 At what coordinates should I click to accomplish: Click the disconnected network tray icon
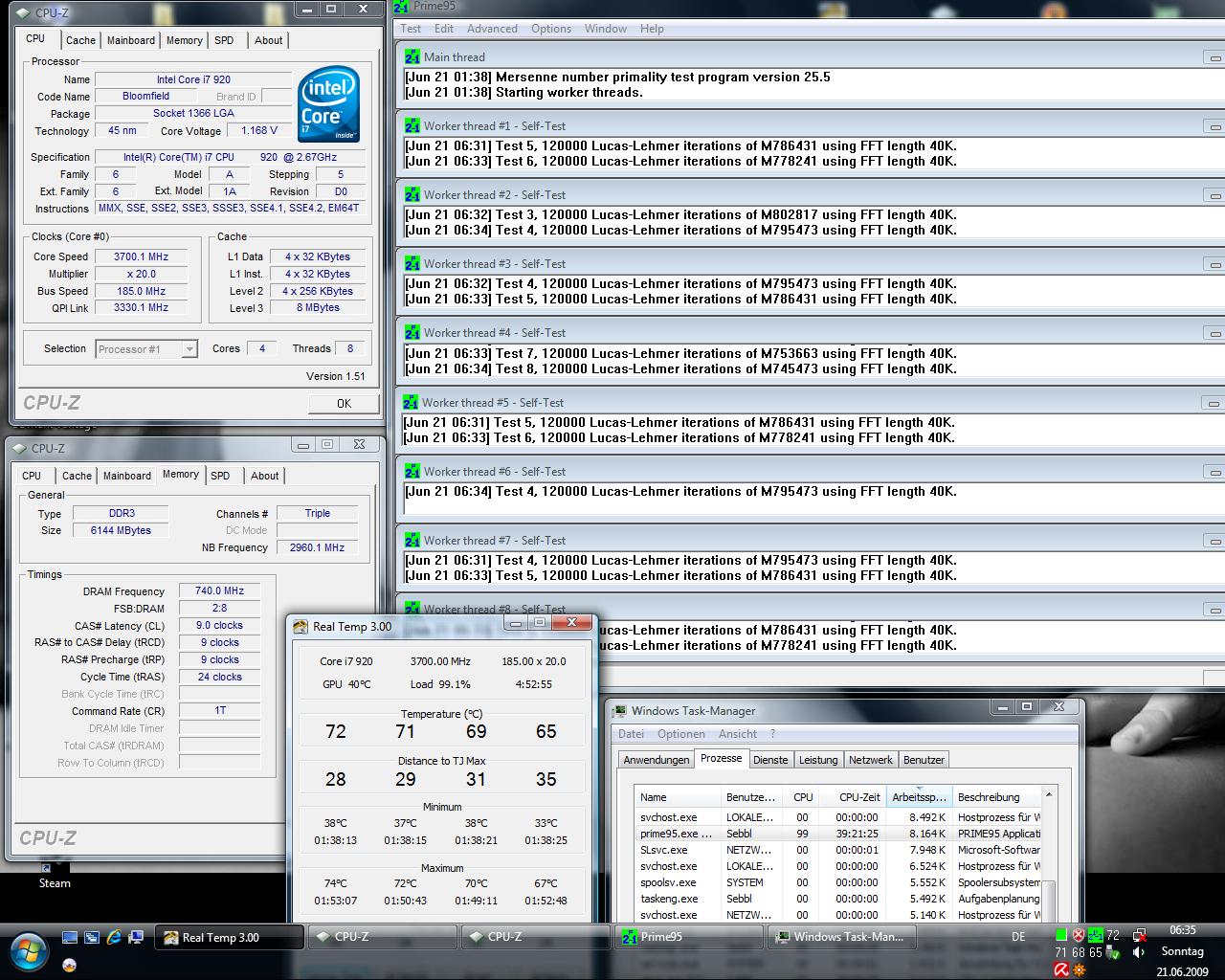tap(1139, 935)
